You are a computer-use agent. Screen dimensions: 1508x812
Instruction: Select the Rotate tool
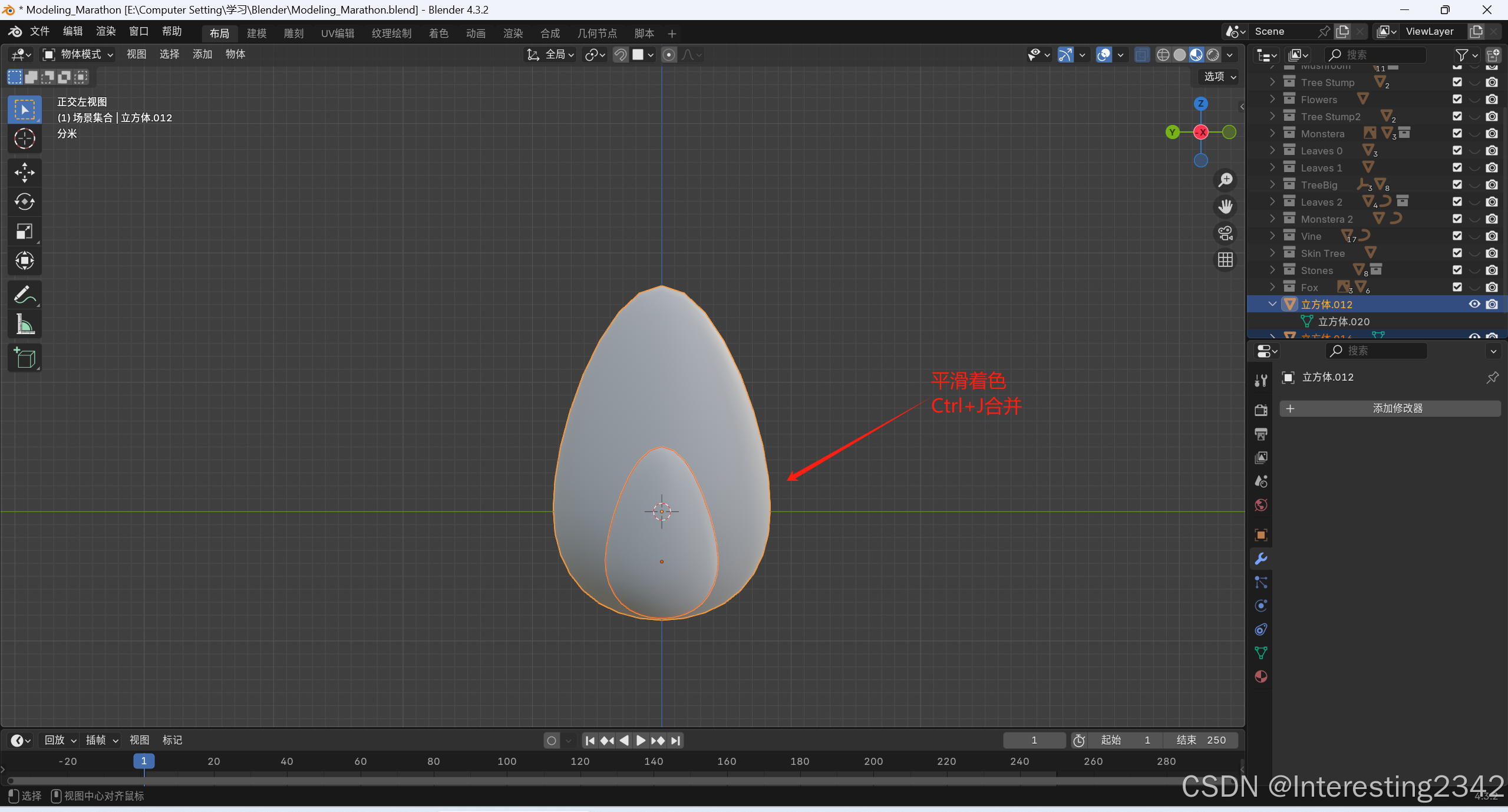point(24,202)
